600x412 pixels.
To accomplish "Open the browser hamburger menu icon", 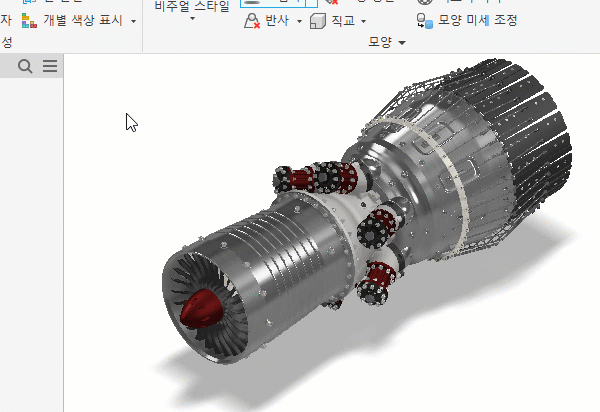I will [x=50, y=66].
